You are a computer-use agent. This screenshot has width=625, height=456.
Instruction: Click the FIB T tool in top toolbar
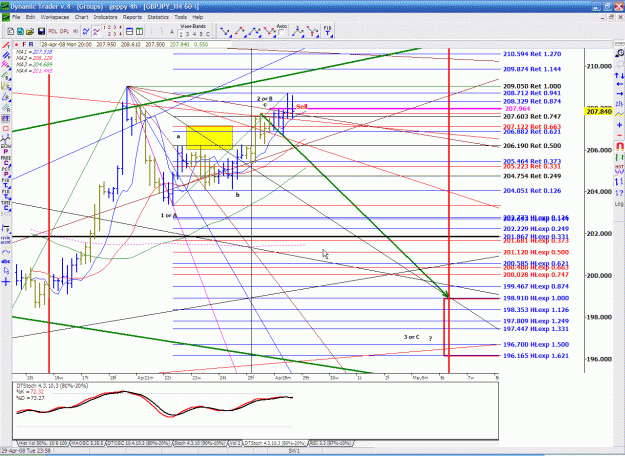tap(327, 31)
